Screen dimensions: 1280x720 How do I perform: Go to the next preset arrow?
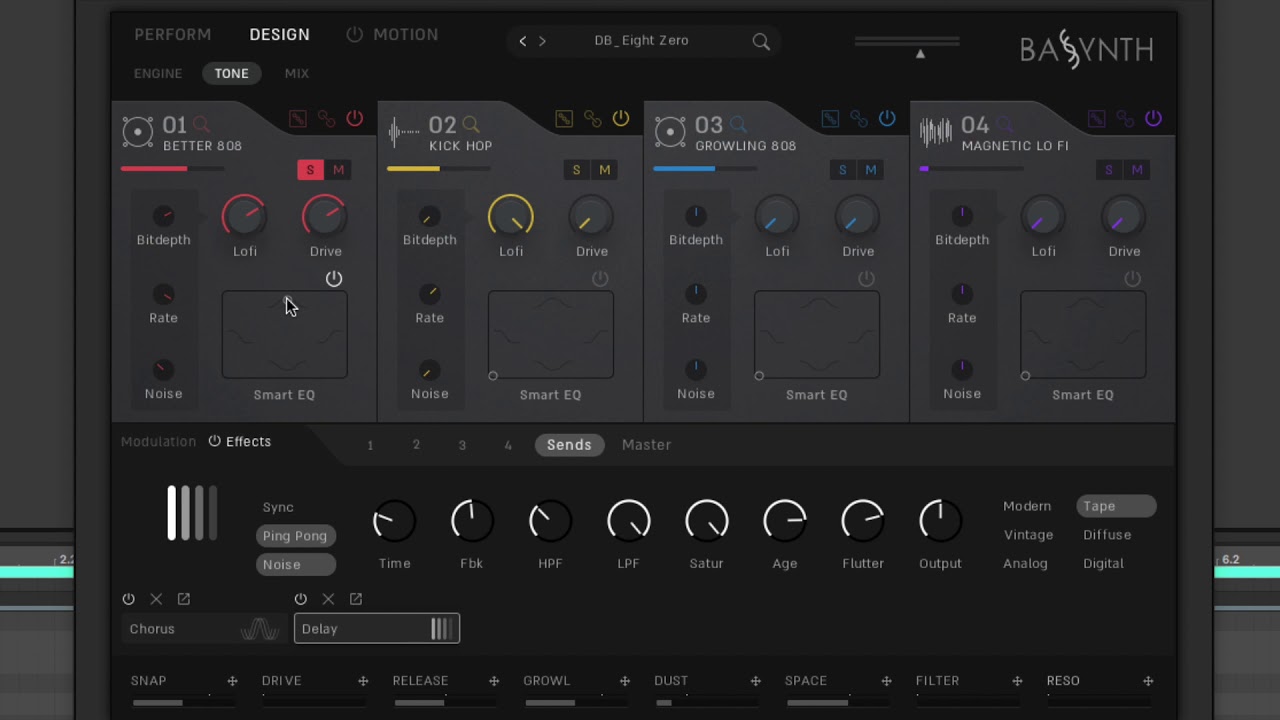coord(542,41)
